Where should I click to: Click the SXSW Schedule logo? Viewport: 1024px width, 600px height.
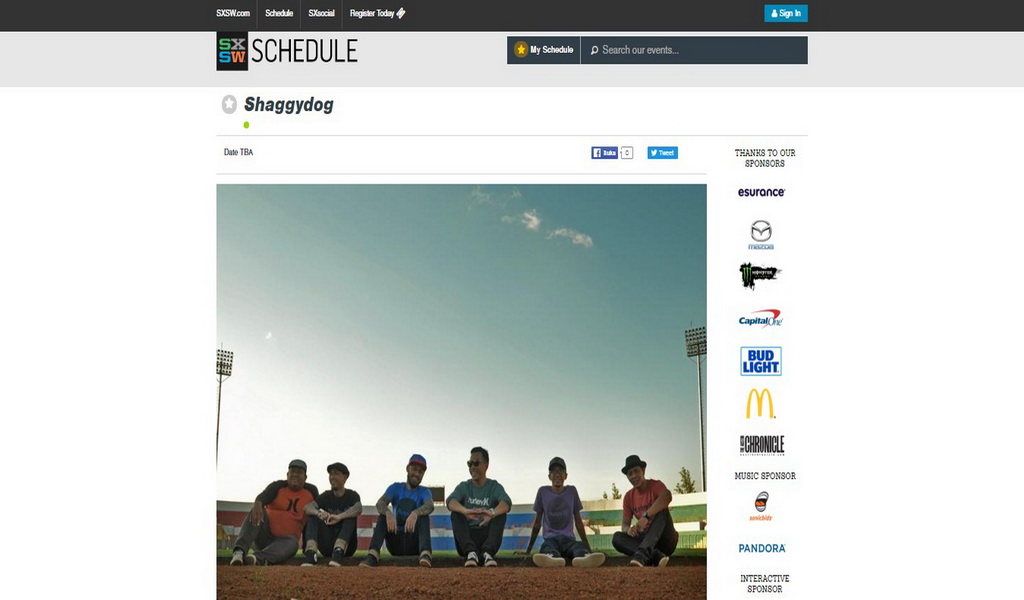pos(287,51)
